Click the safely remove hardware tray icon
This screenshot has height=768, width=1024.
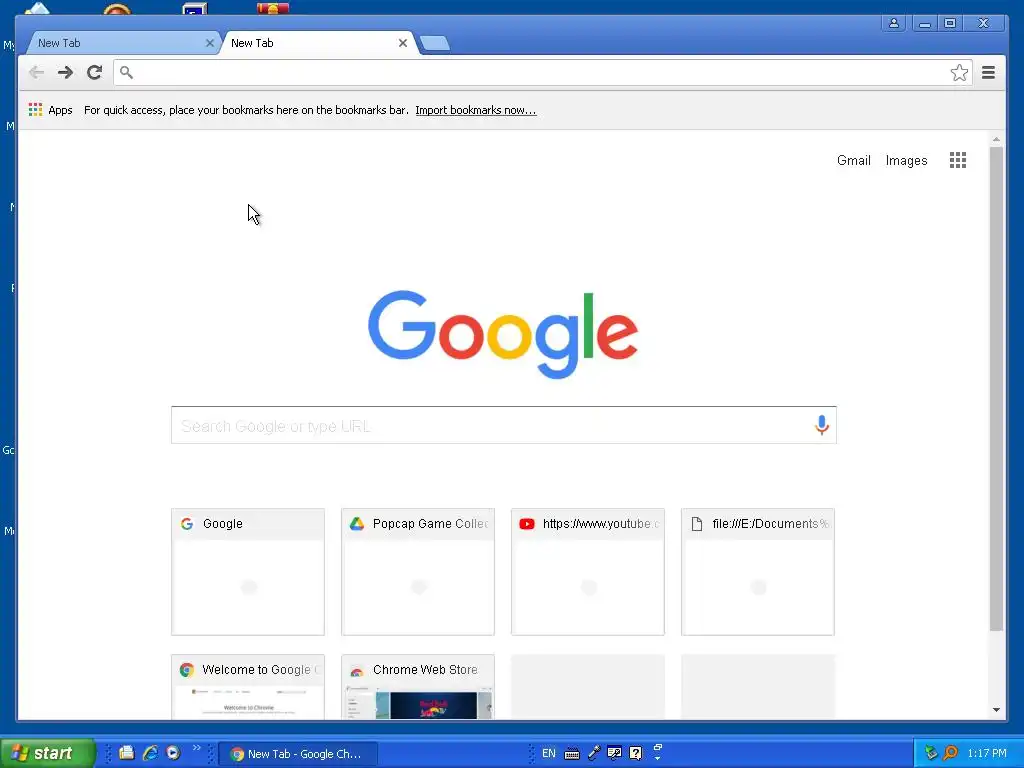pyautogui.click(x=931, y=753)
